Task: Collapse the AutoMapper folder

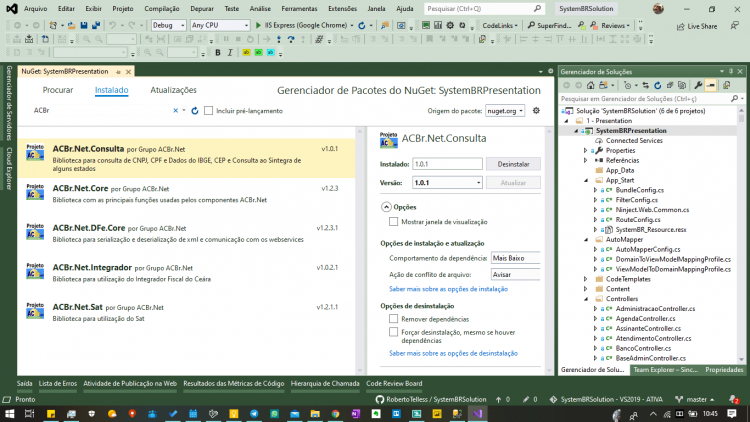Action: (x=585, y=239)
